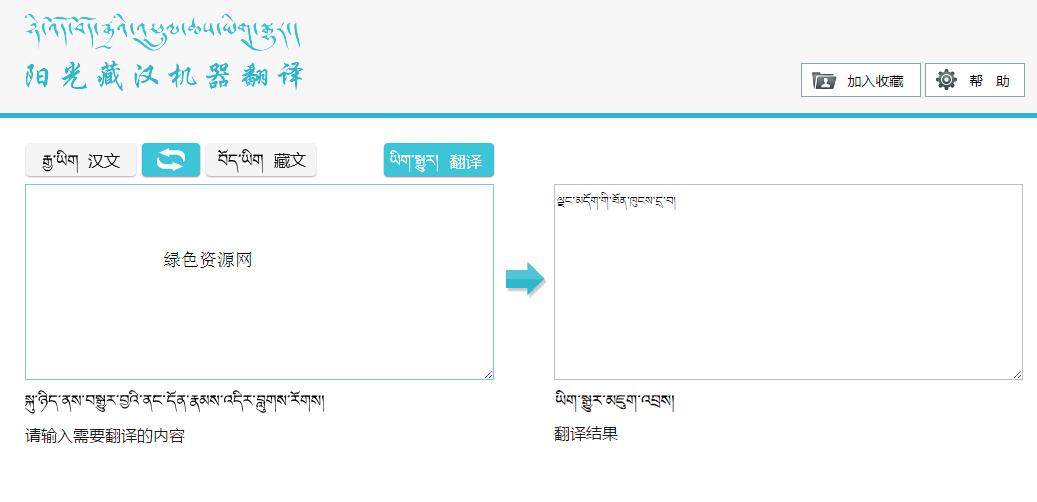Click the 翻译结果 label
This screenshot has height=502, width=1037.
pos(586,434)
